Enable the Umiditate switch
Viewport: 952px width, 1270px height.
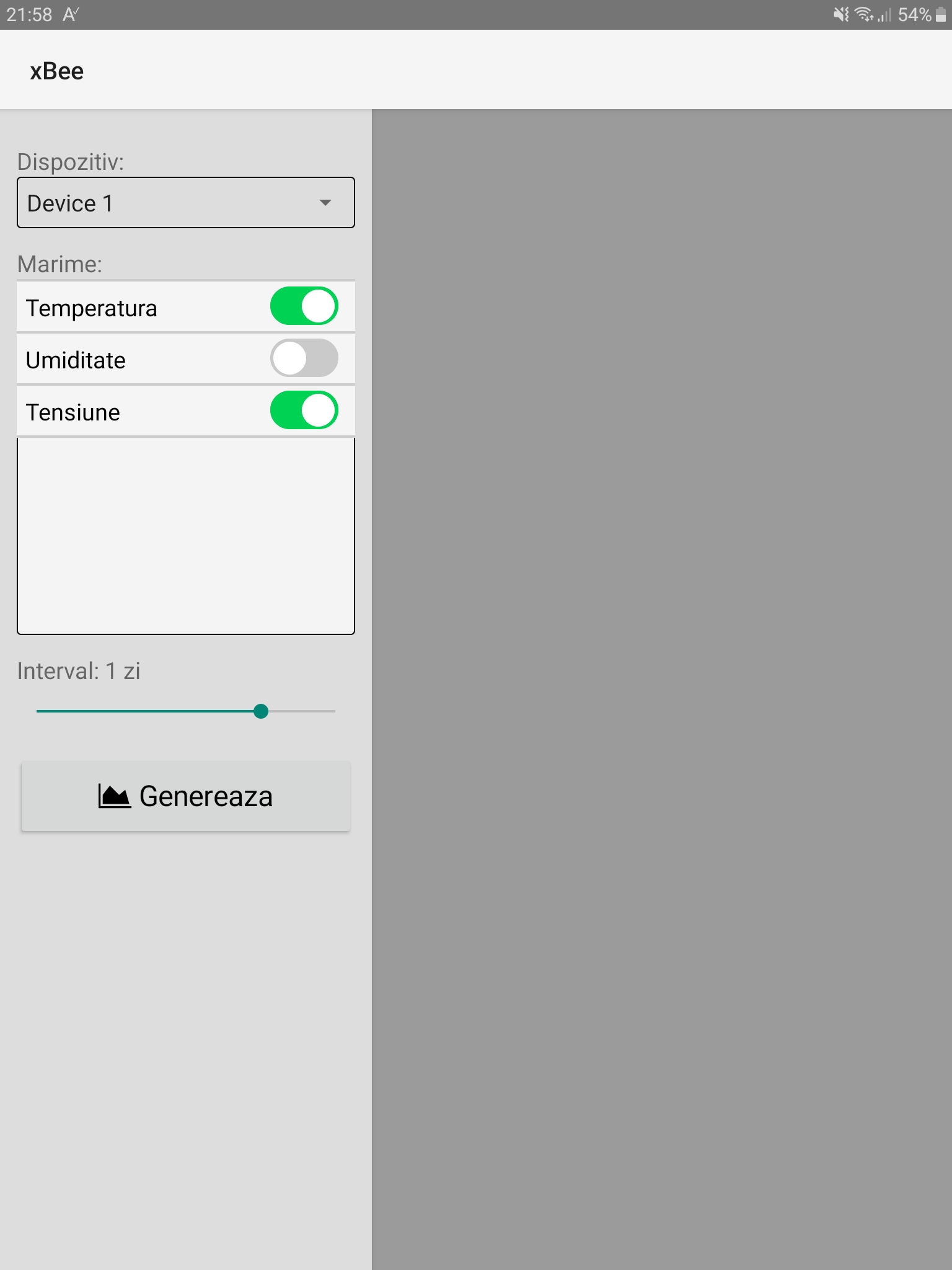click(x=304, y=358)
